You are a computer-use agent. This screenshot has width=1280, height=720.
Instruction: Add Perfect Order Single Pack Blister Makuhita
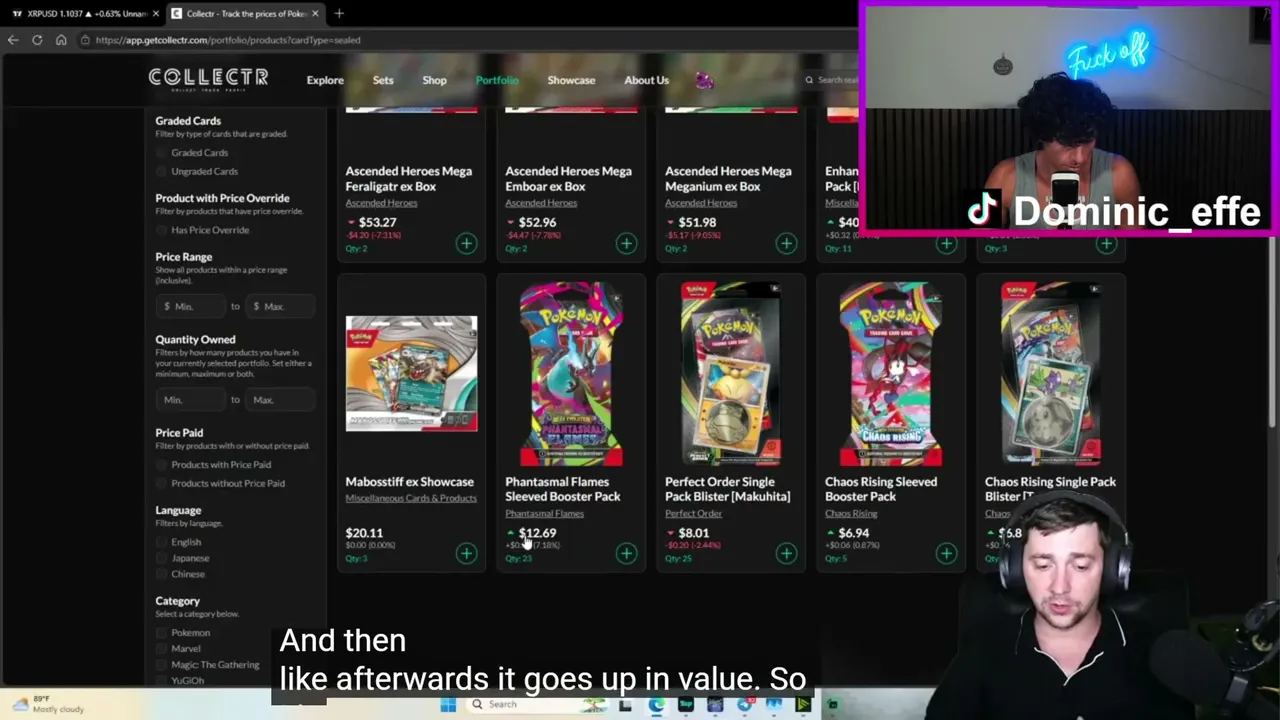tap(786, 553)
